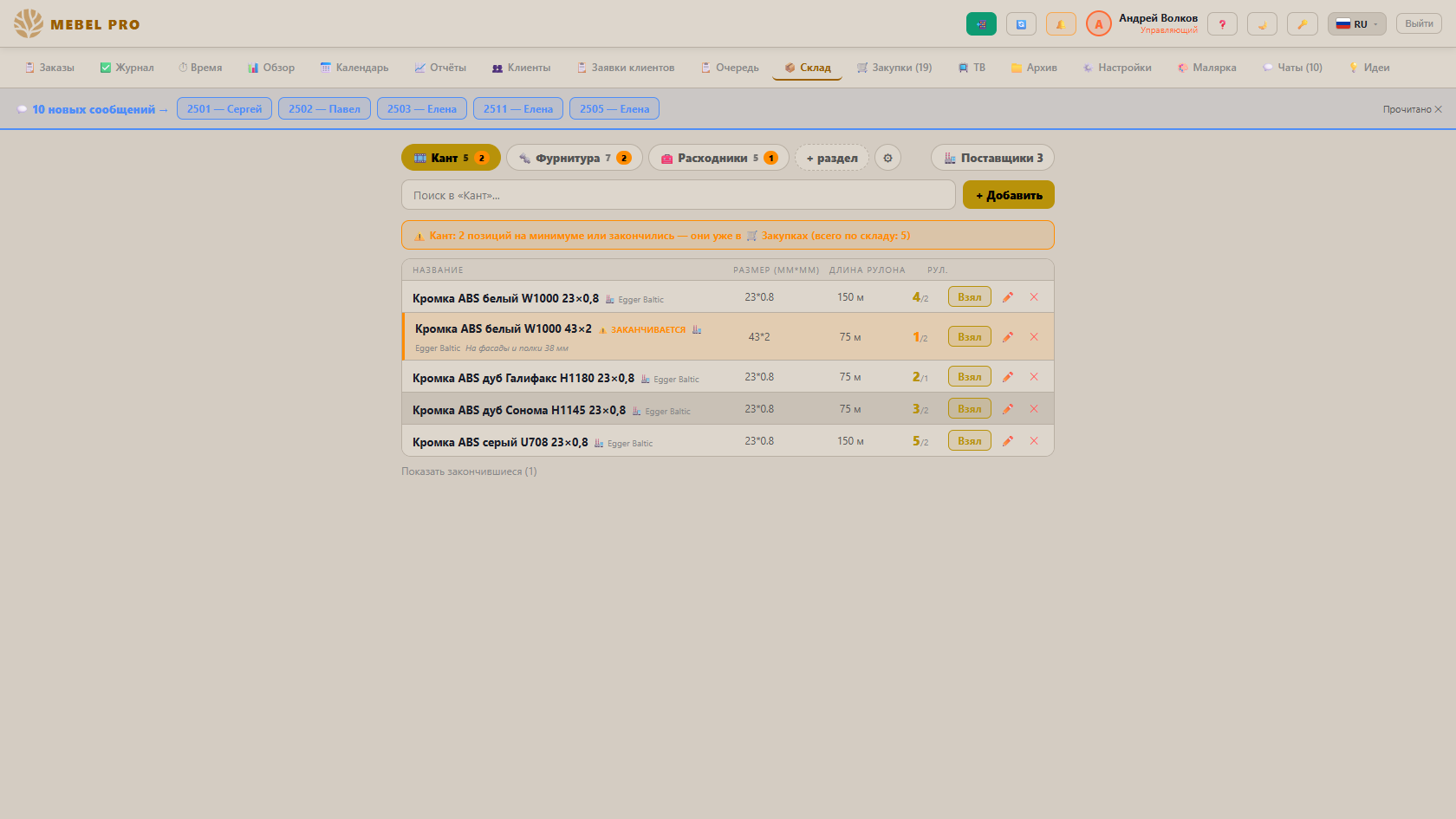Select the Клиенты tab
This screenshot has height=819, width=1456.
coord(521,68)
